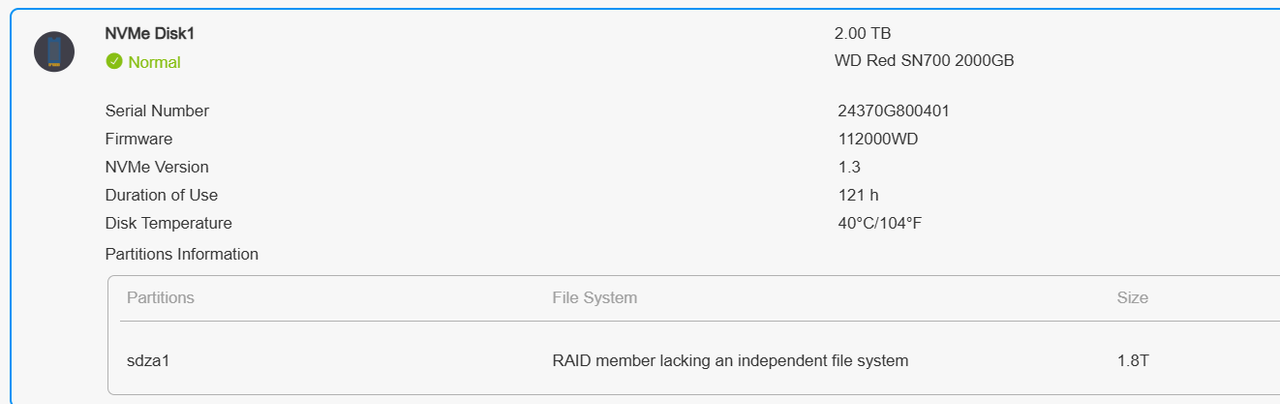Screen dimensions: 1280x404
Task: Select the 40°C/104°F temperature reading
Action: pos(879,223)
